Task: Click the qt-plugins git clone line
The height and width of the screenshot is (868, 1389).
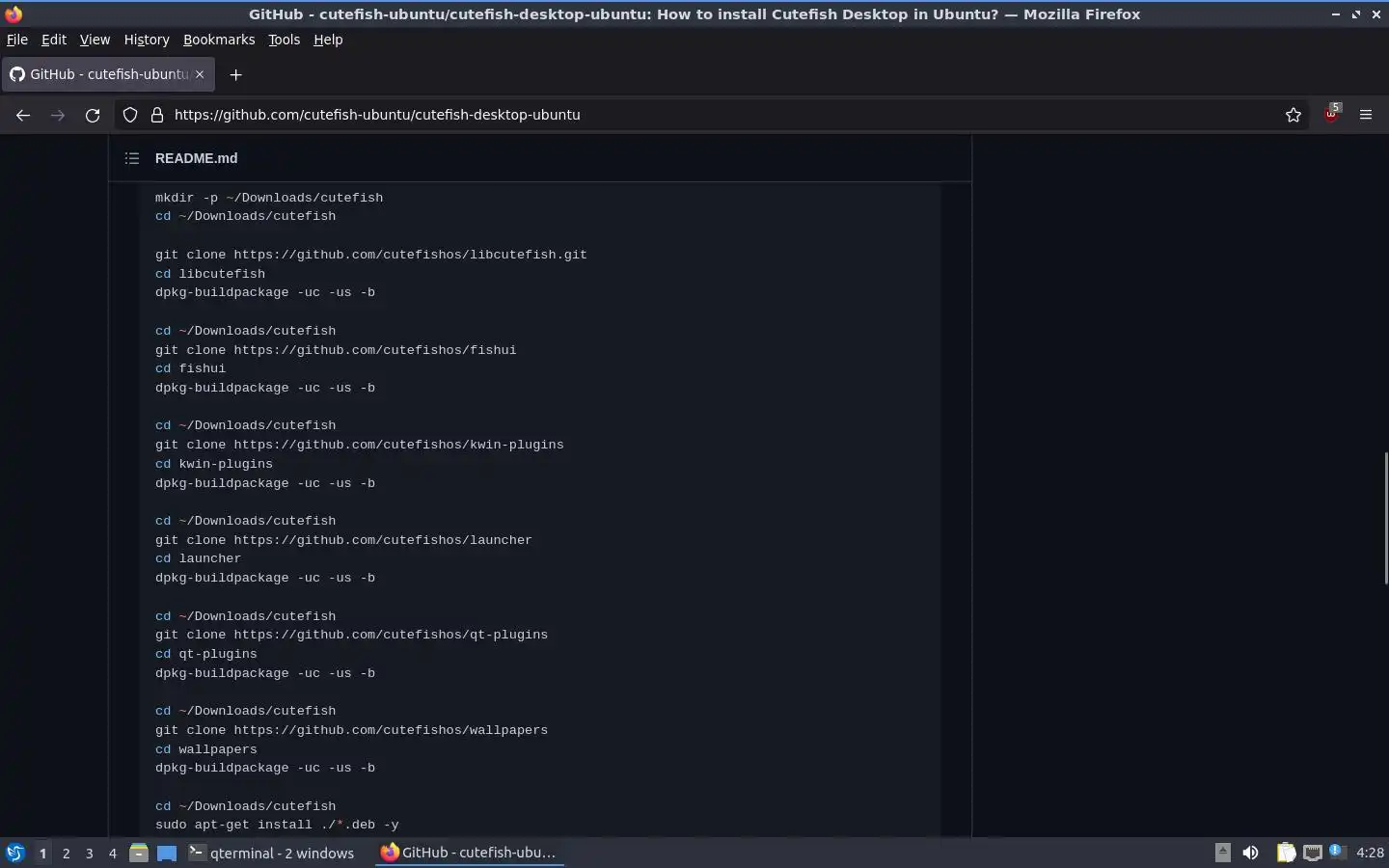Action: tap(351, 635)
